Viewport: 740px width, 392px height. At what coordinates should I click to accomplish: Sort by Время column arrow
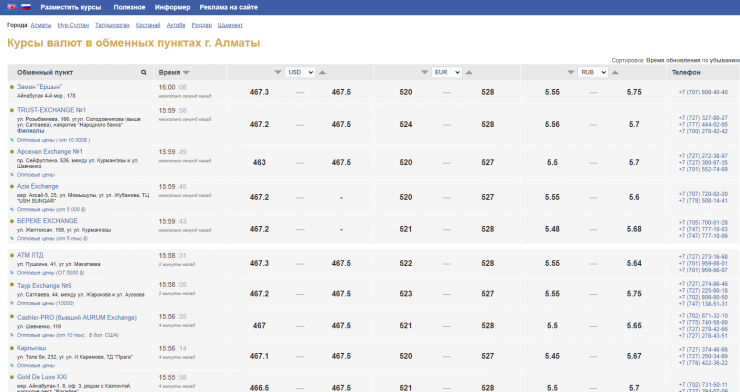click(186, 73)
